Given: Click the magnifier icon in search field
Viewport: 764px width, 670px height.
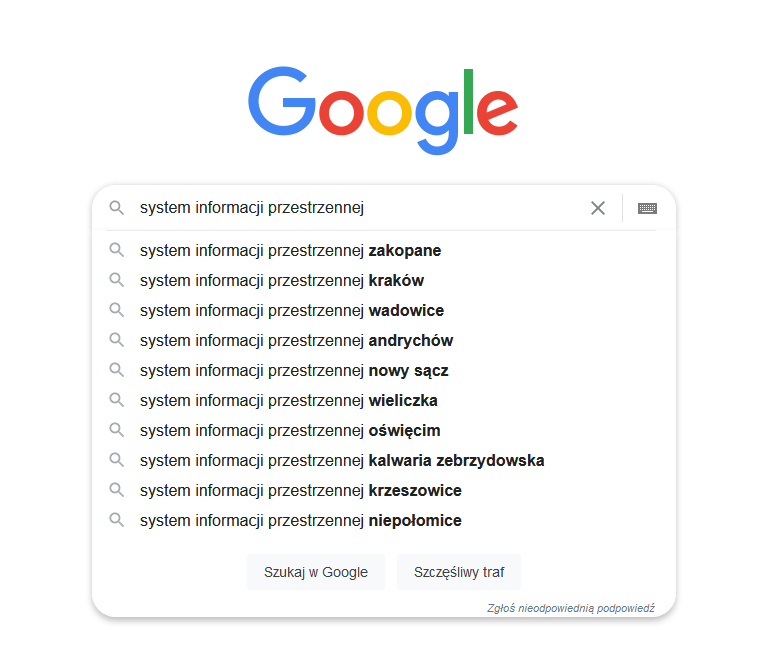Looking at the screenshot, I should pos(116,208).
